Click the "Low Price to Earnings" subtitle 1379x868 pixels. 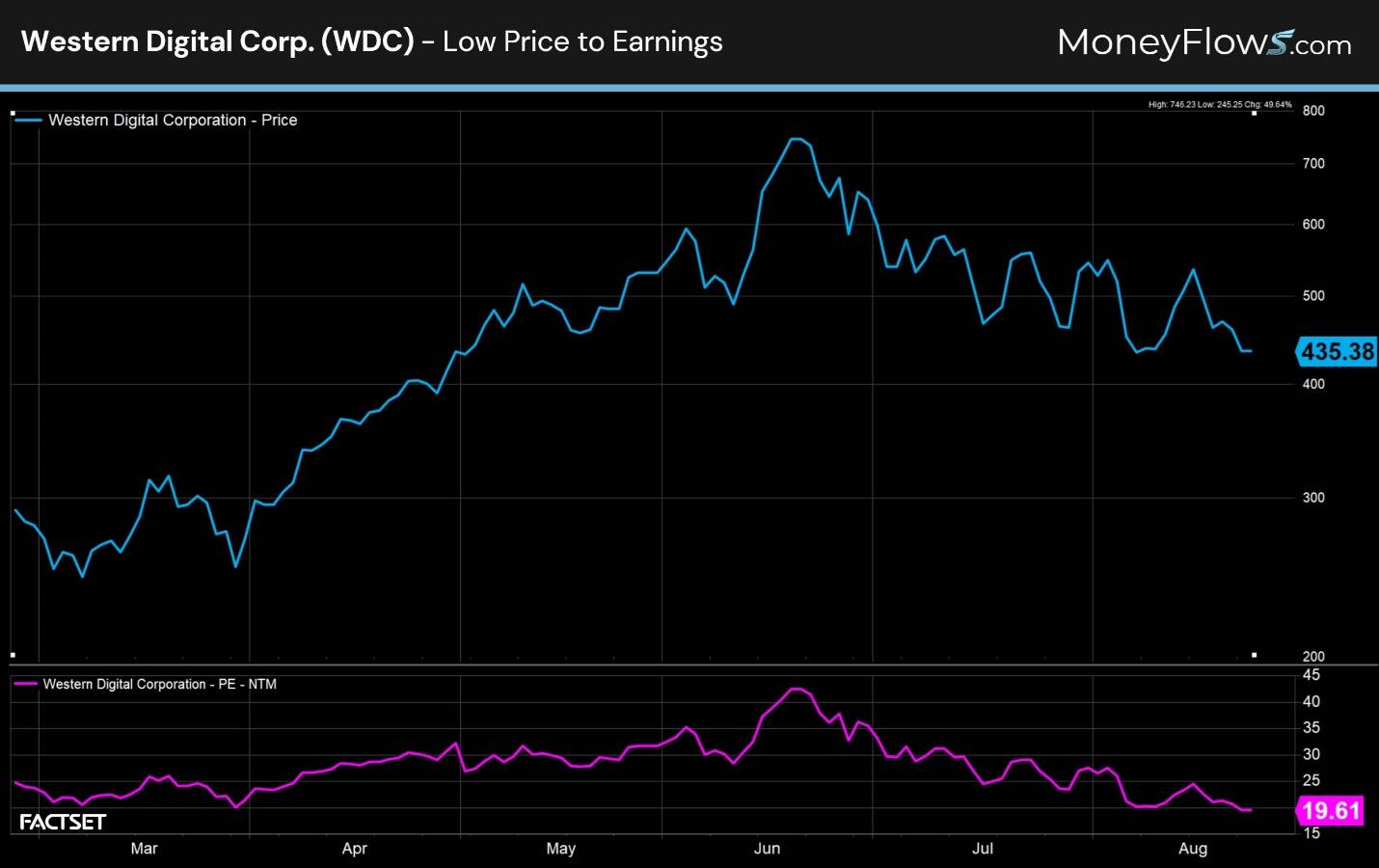pos(582,41)
